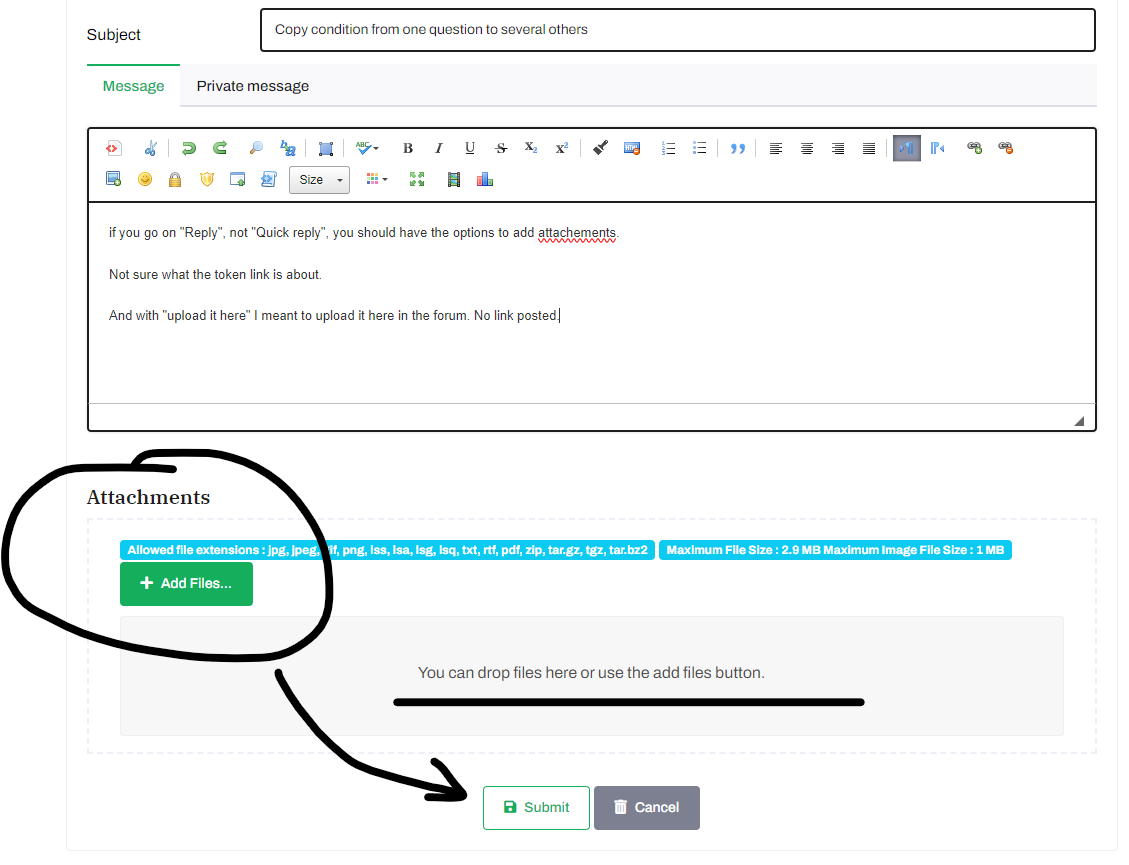This screenshot has height=865, width=1129.
Task: Click the remove format brush icon
Action: click(x=600, y=148)
